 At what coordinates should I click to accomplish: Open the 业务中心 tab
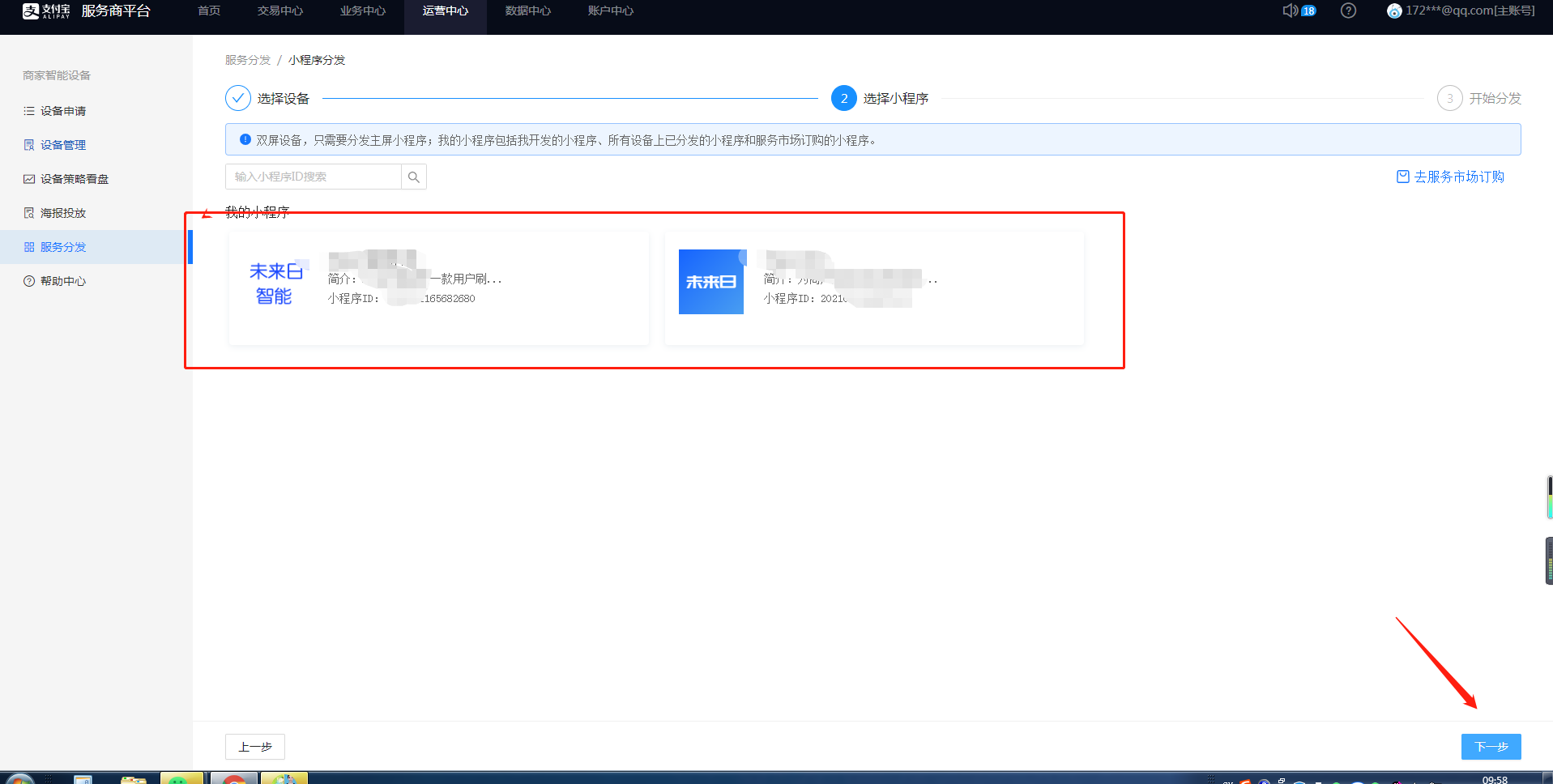point(363,11)
